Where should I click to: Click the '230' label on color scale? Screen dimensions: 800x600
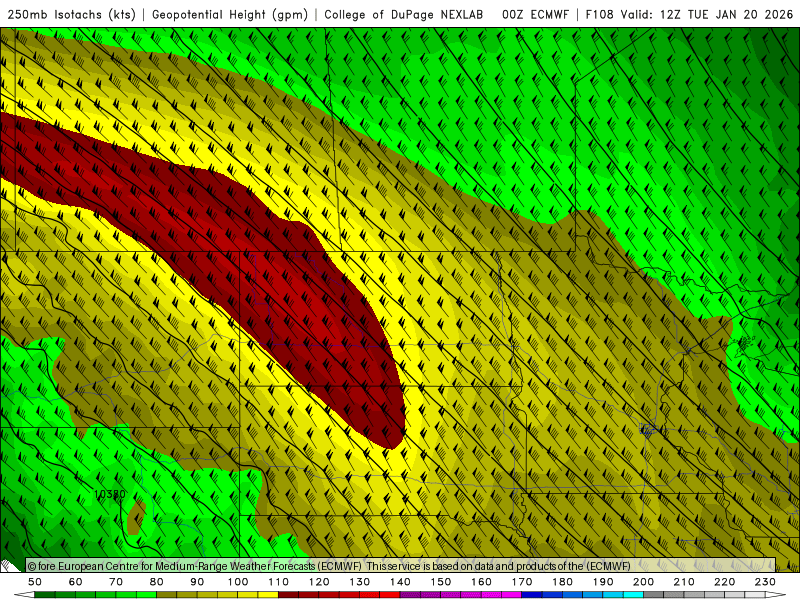point(765,582)
